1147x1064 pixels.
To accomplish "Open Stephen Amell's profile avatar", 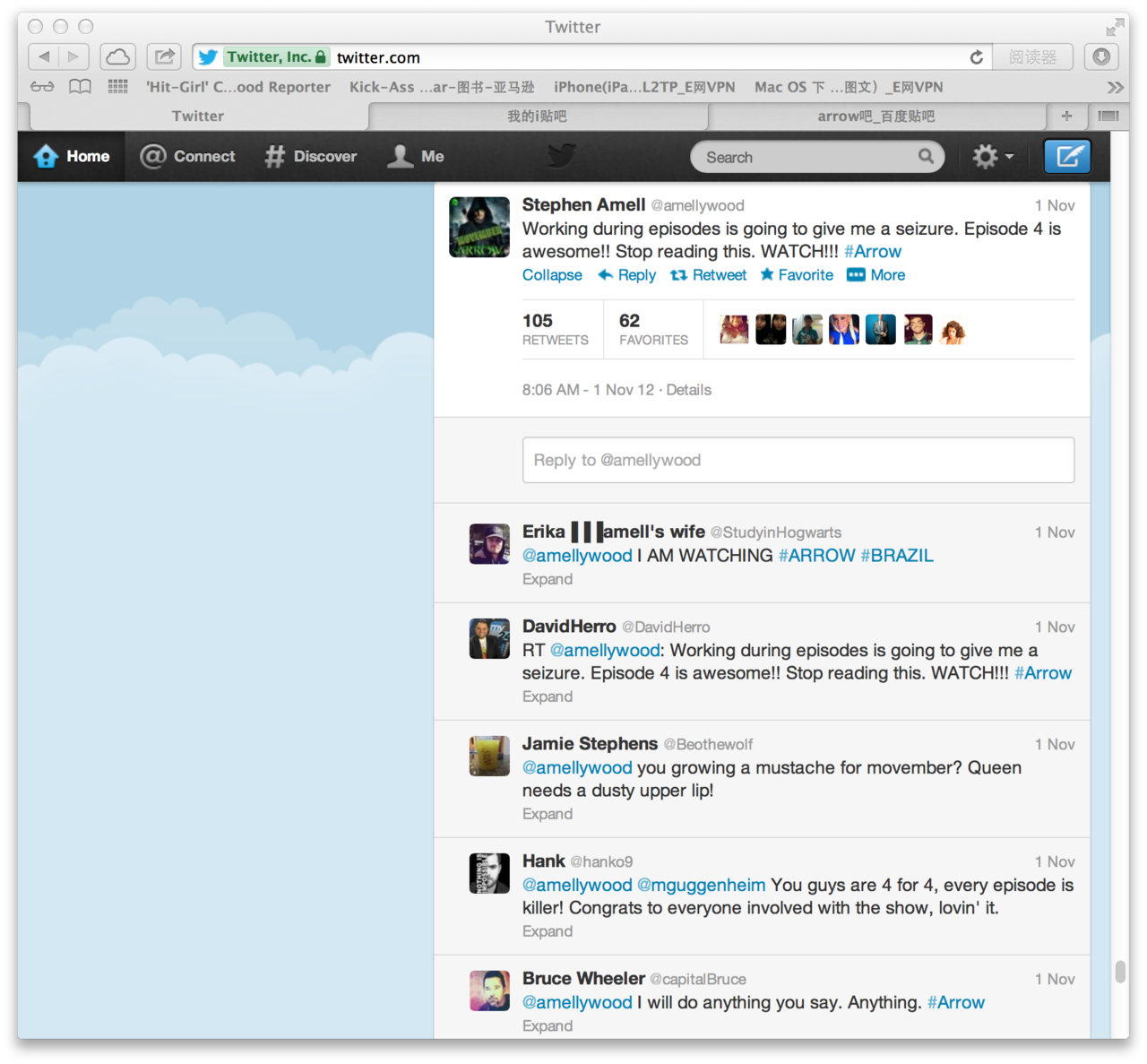I will [x=479, y=228].
